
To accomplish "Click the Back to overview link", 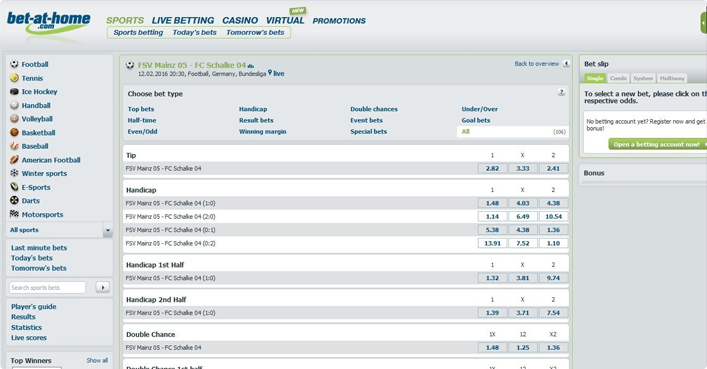I will pos(537,64).
